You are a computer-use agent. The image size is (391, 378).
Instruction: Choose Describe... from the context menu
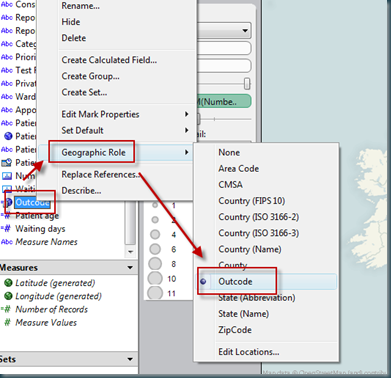click(x=81, y=191)
